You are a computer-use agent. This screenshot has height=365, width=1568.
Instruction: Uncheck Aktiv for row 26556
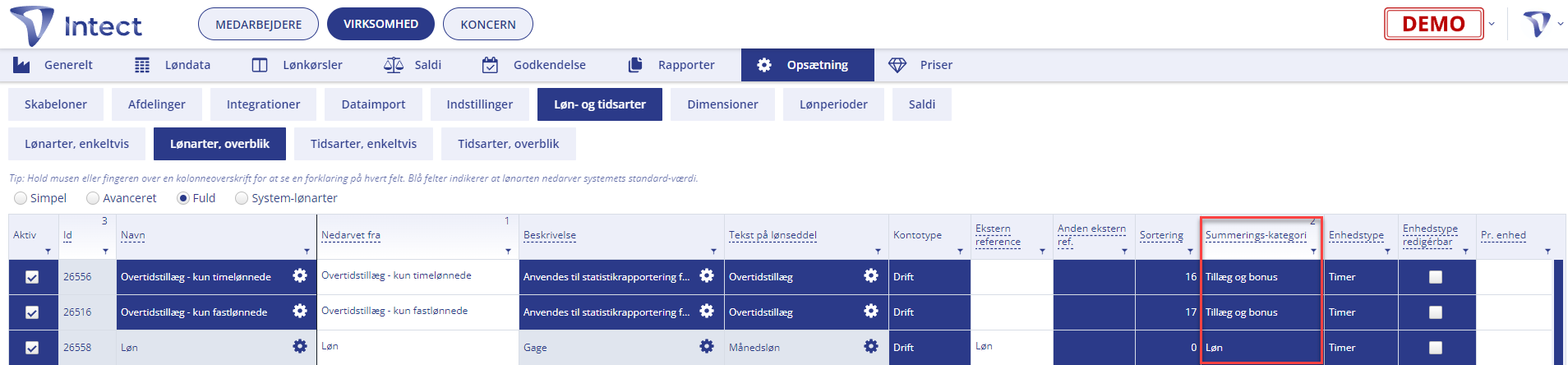pyautogui.click(x=32, y=277)
